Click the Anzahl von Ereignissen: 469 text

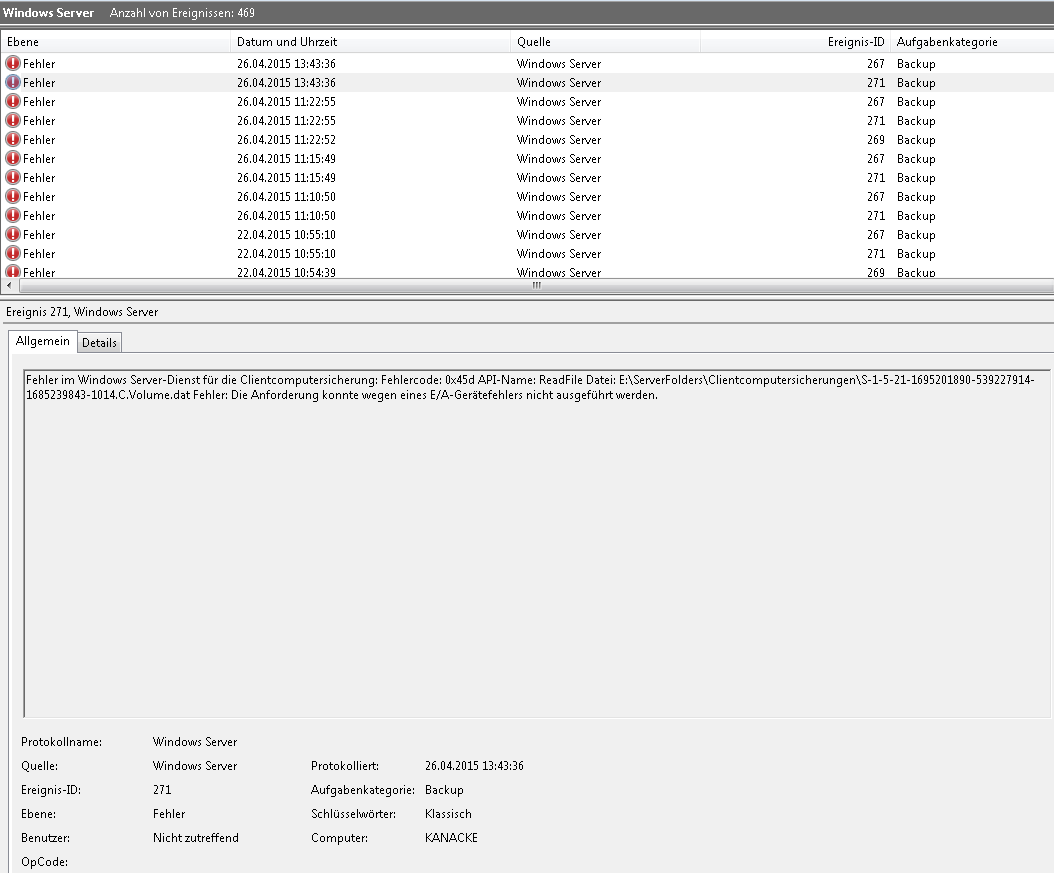point(182,13)
